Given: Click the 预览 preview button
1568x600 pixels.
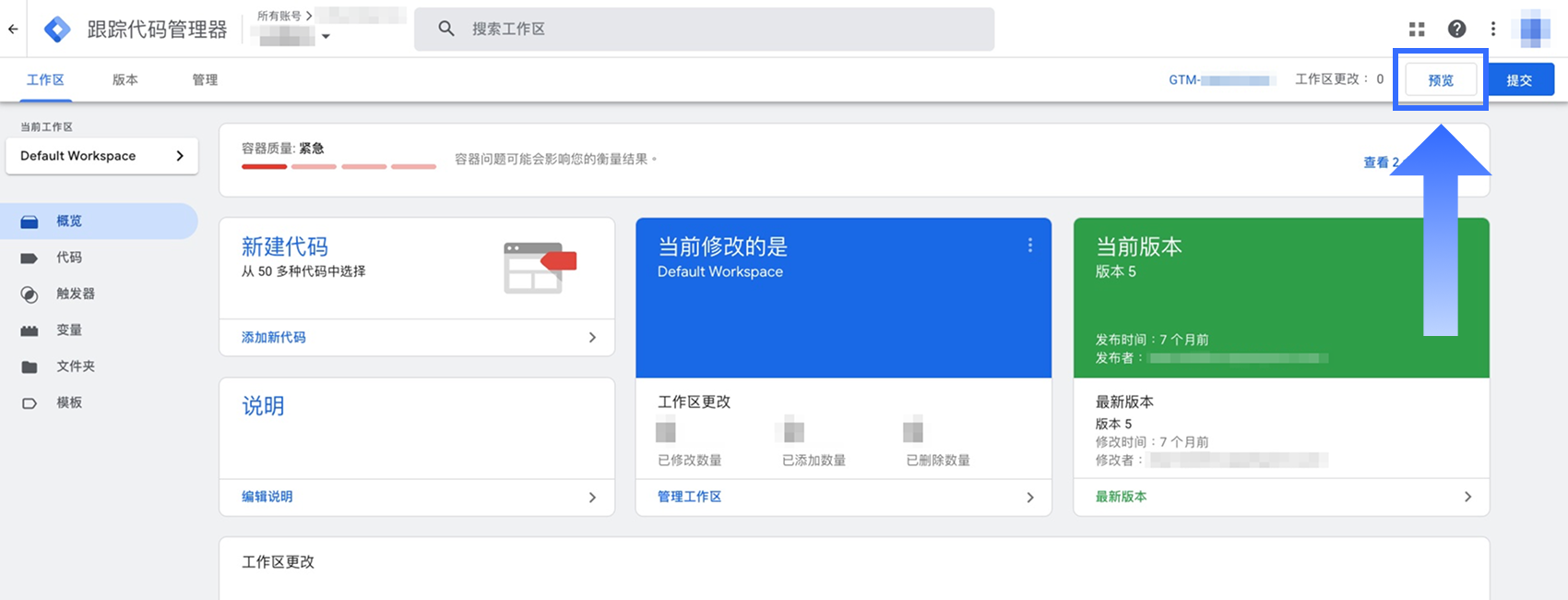Looking at the screenshot, I should pyautogui.click(x=1440, y=80).
